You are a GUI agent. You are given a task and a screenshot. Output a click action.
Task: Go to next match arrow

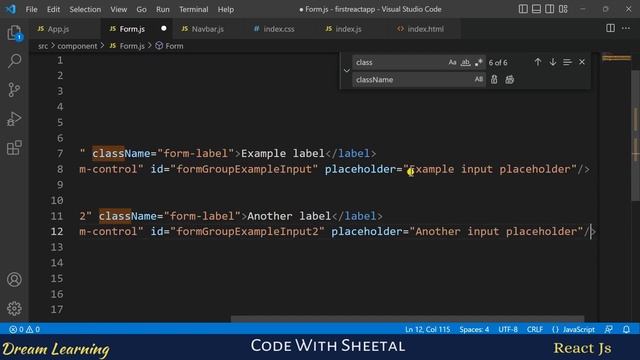pyautogui.click(x=553, y=62)
